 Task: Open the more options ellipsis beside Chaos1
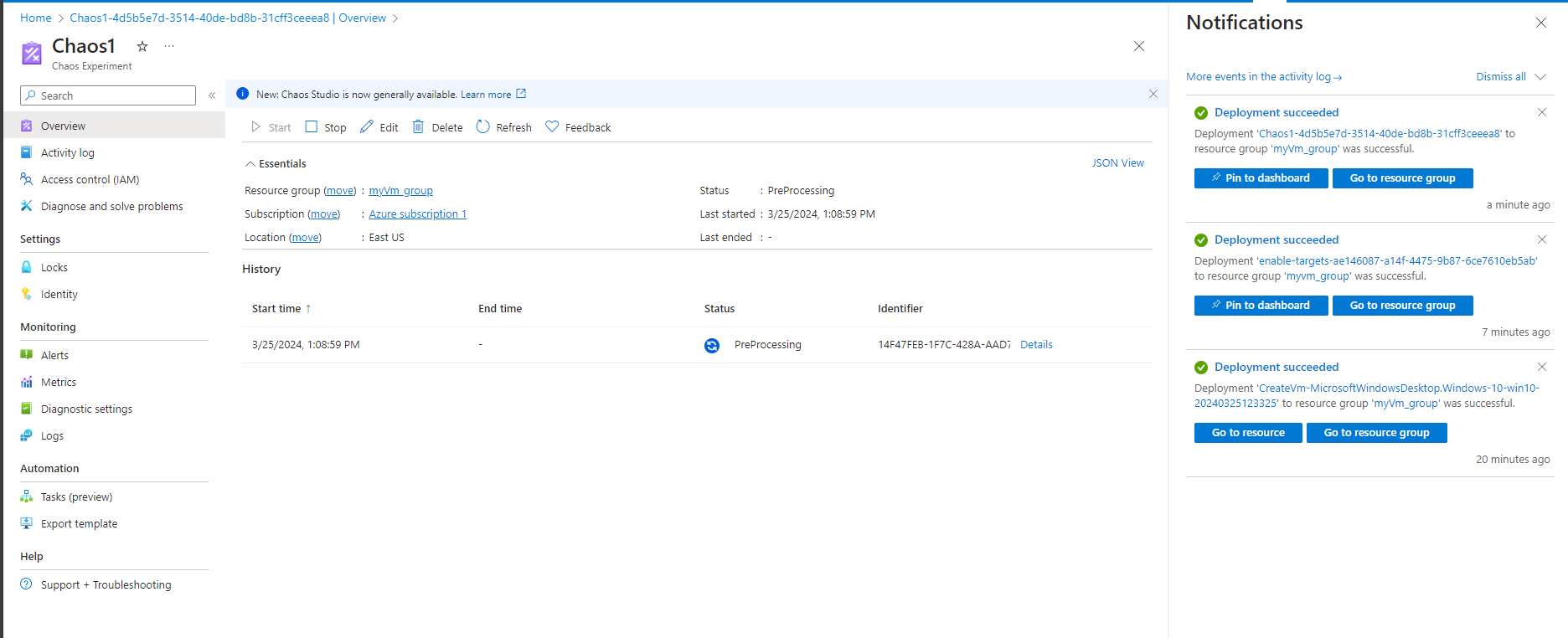tap(169, 47)
